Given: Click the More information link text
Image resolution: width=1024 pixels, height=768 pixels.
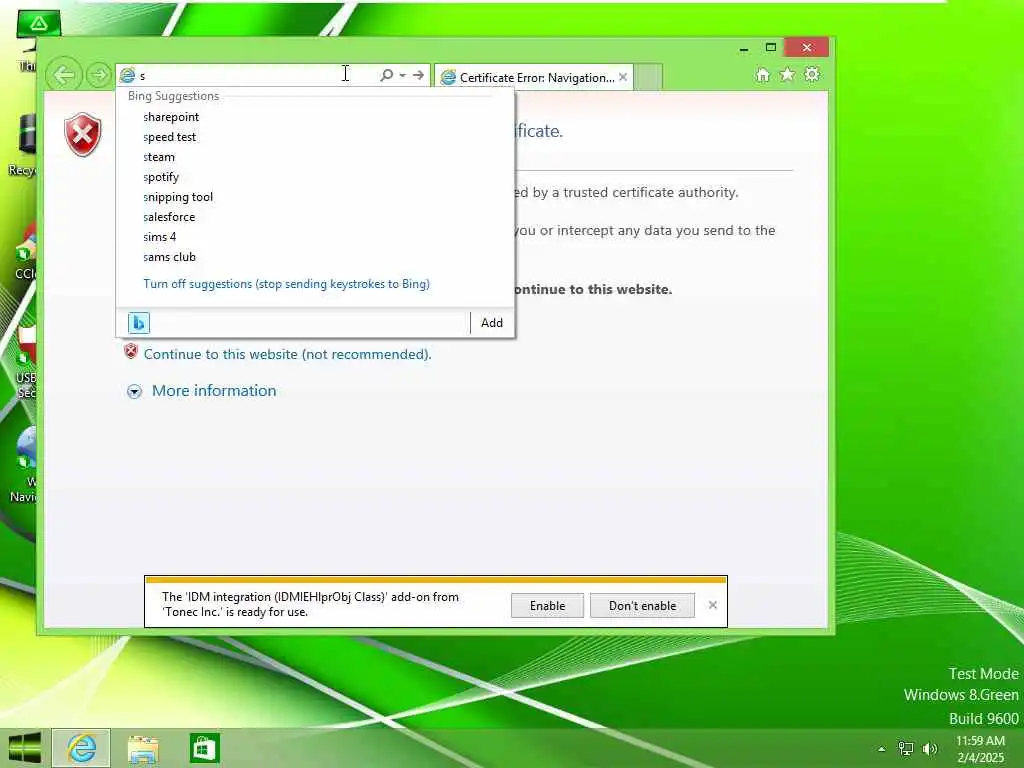Looking at the screenshot, I should (x=214, y=391).
